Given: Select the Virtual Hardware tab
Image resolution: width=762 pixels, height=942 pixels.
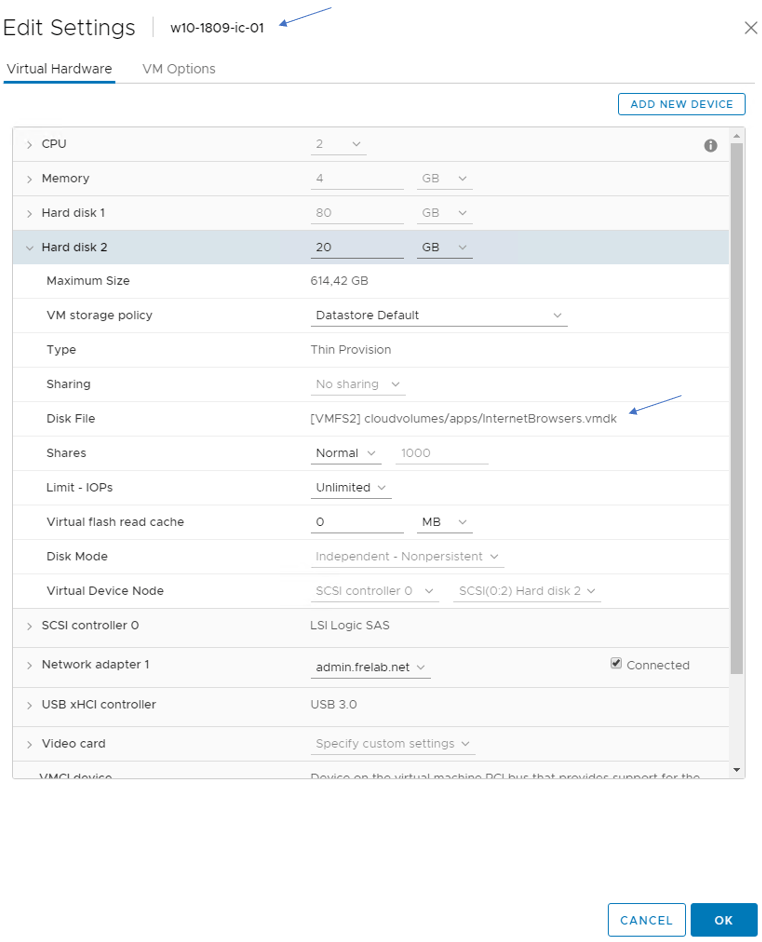Looking at the screenshot, I should point(59,68).
